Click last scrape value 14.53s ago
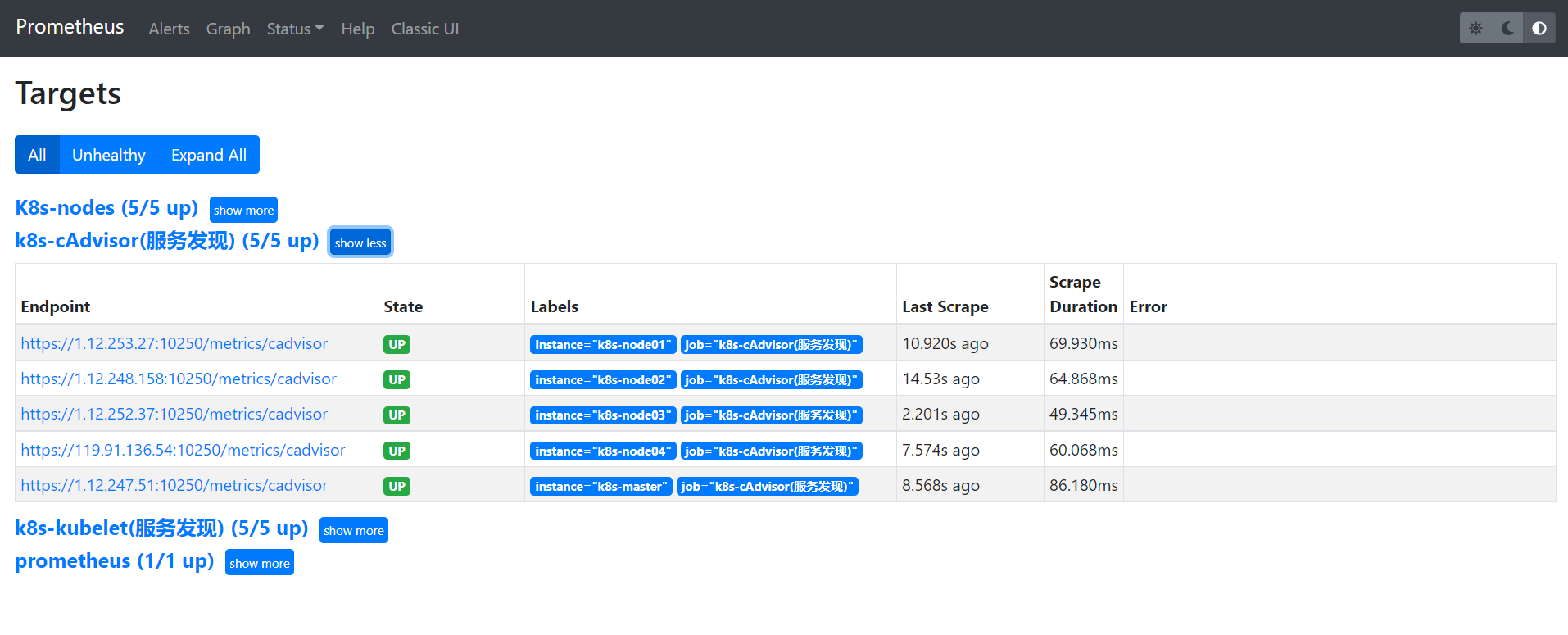The height and width of the screenshot is (635, 1568). coord(941,379)
